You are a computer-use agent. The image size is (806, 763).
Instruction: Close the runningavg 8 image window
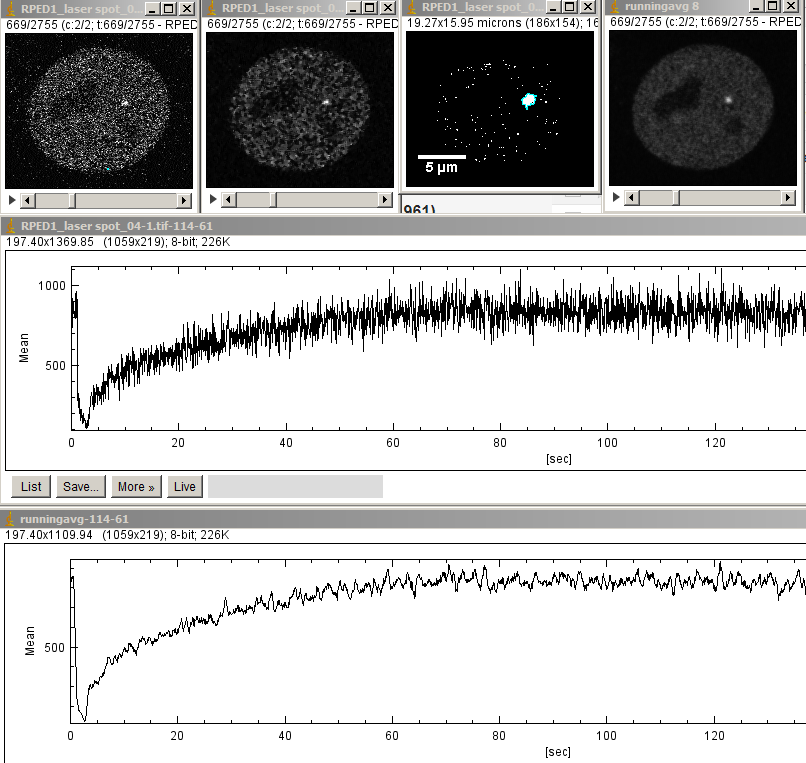(x=790, y=7)
